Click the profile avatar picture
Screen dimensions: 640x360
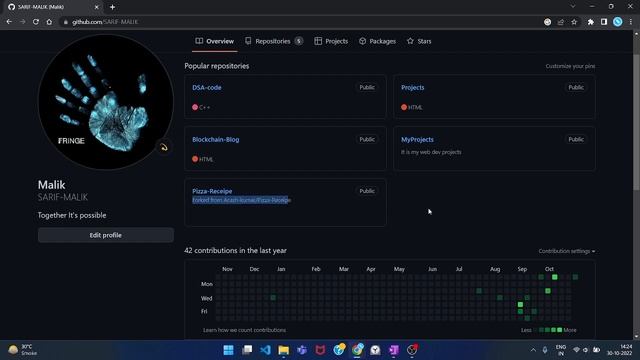tap(106, 102)
